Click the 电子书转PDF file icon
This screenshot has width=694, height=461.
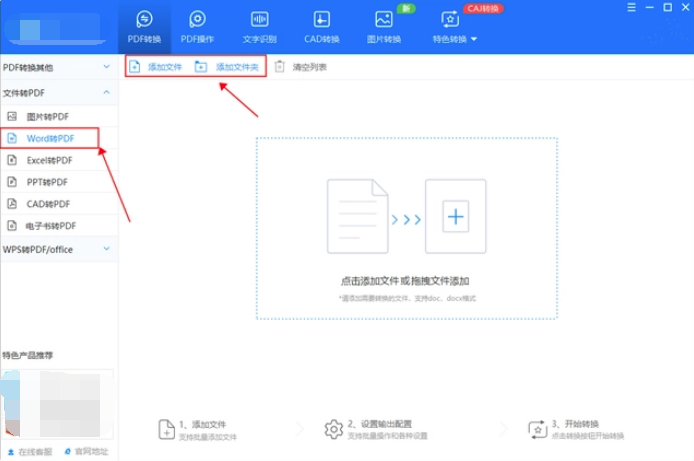point(12,226)
